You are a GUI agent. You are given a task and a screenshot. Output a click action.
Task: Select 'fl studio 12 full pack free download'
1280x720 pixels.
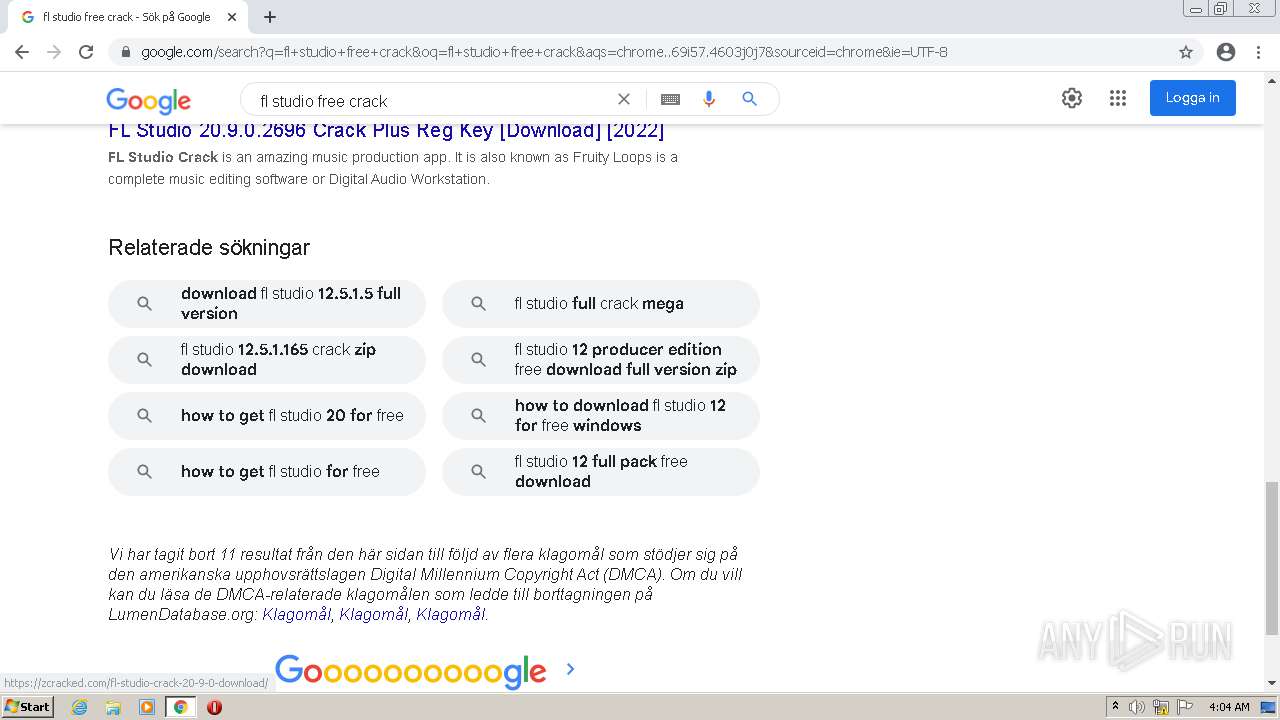[x=601, y=472]
